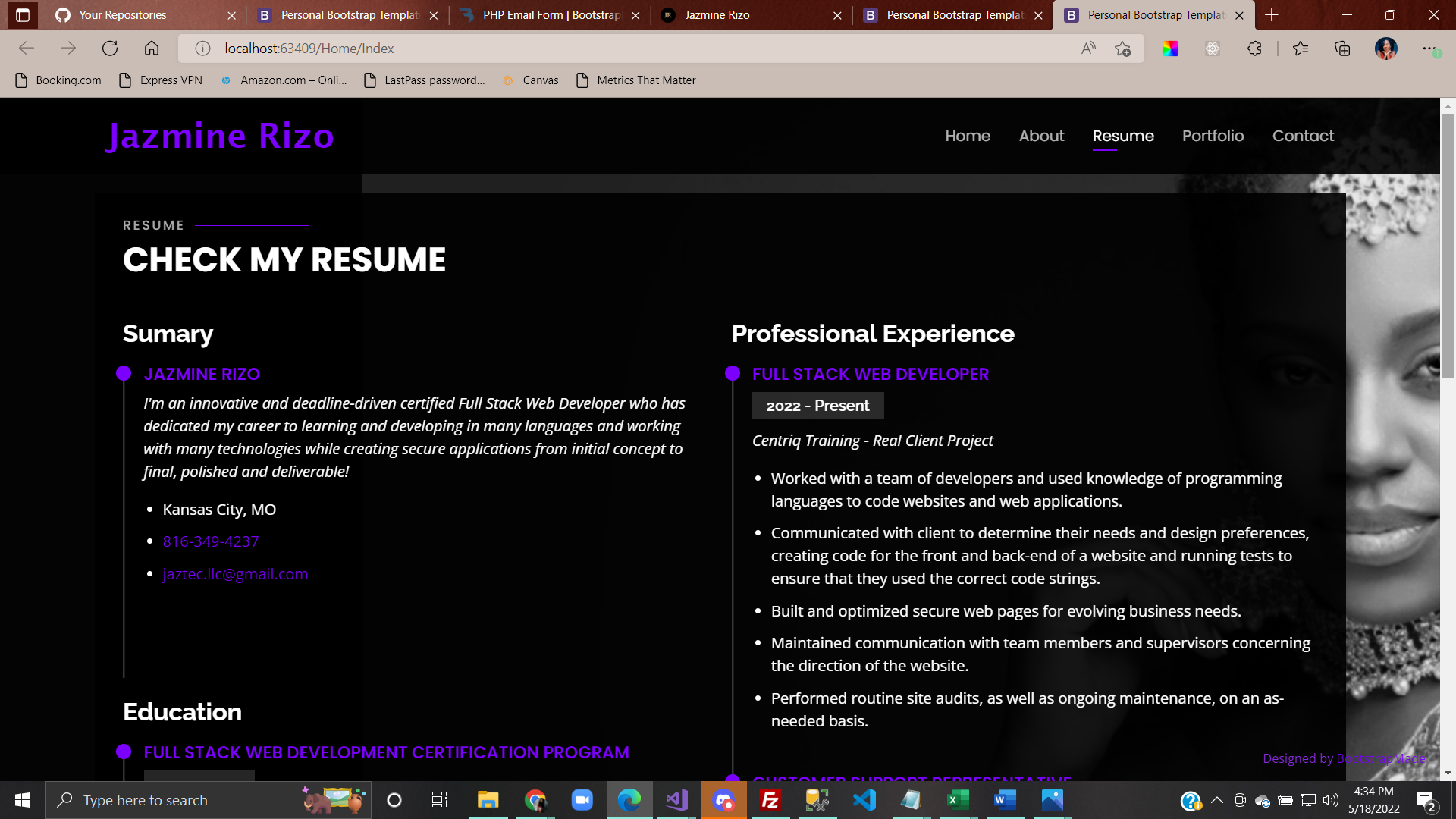Open Settings and more ellipsis menu

point(1429,49)
